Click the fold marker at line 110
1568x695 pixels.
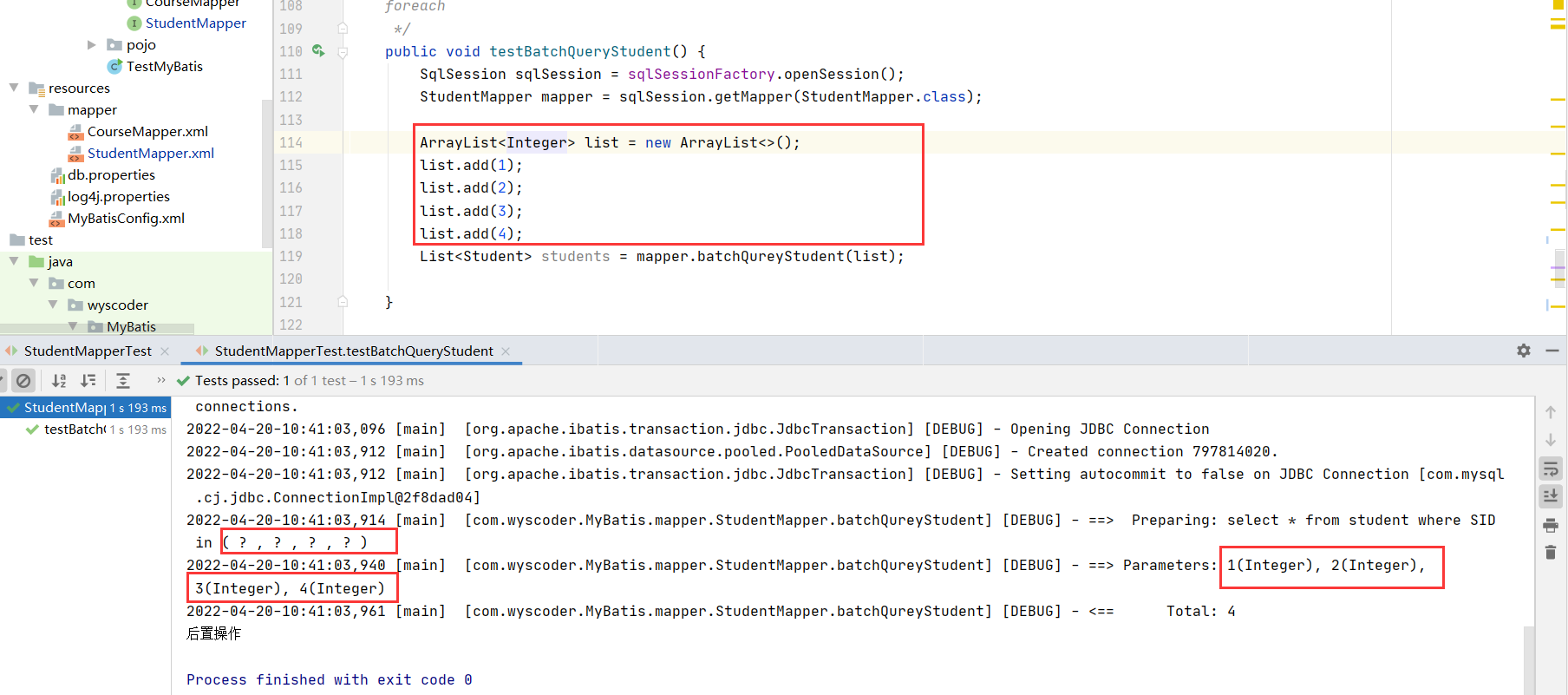343,52
